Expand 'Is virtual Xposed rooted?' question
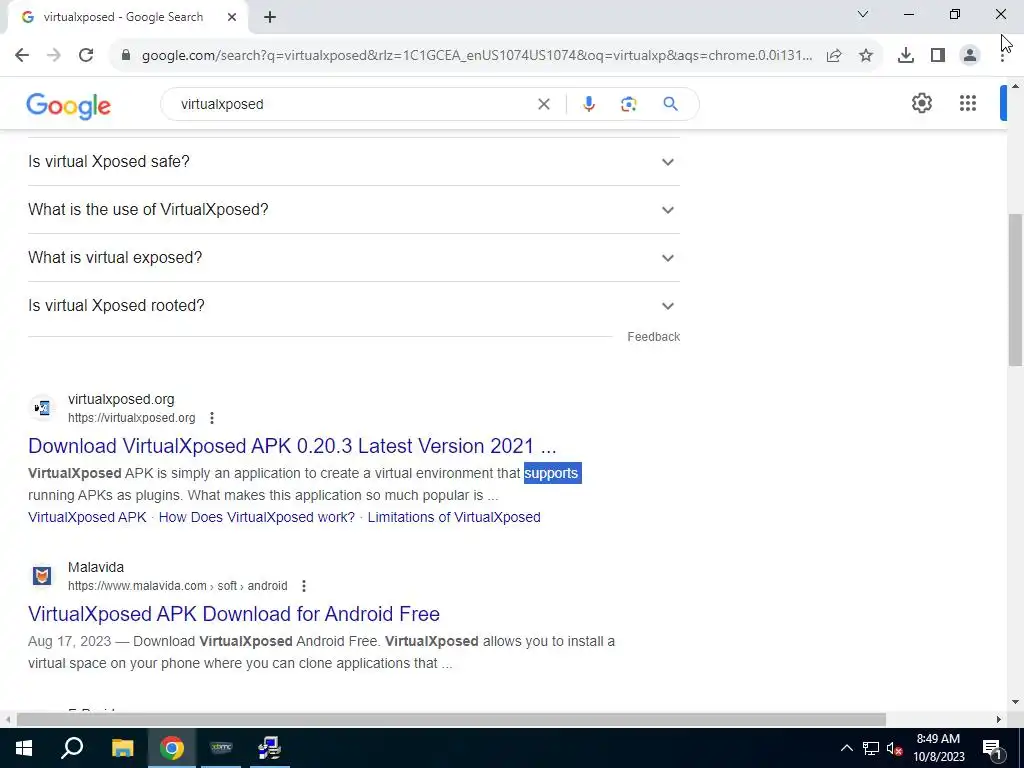The height and width of the screenshot is (768, 1024). tap(353, 306)
